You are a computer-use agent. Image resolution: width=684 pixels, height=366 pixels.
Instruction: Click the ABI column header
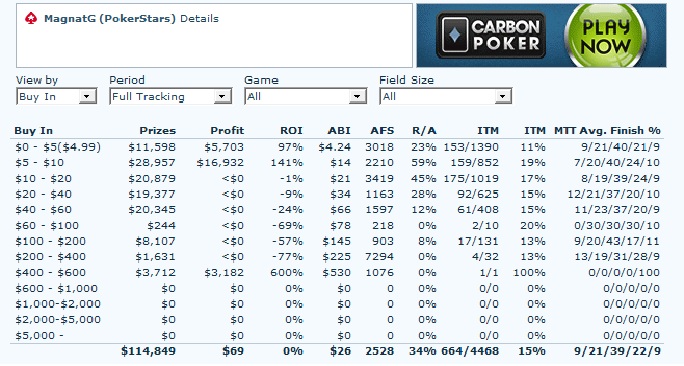(339, 130)
